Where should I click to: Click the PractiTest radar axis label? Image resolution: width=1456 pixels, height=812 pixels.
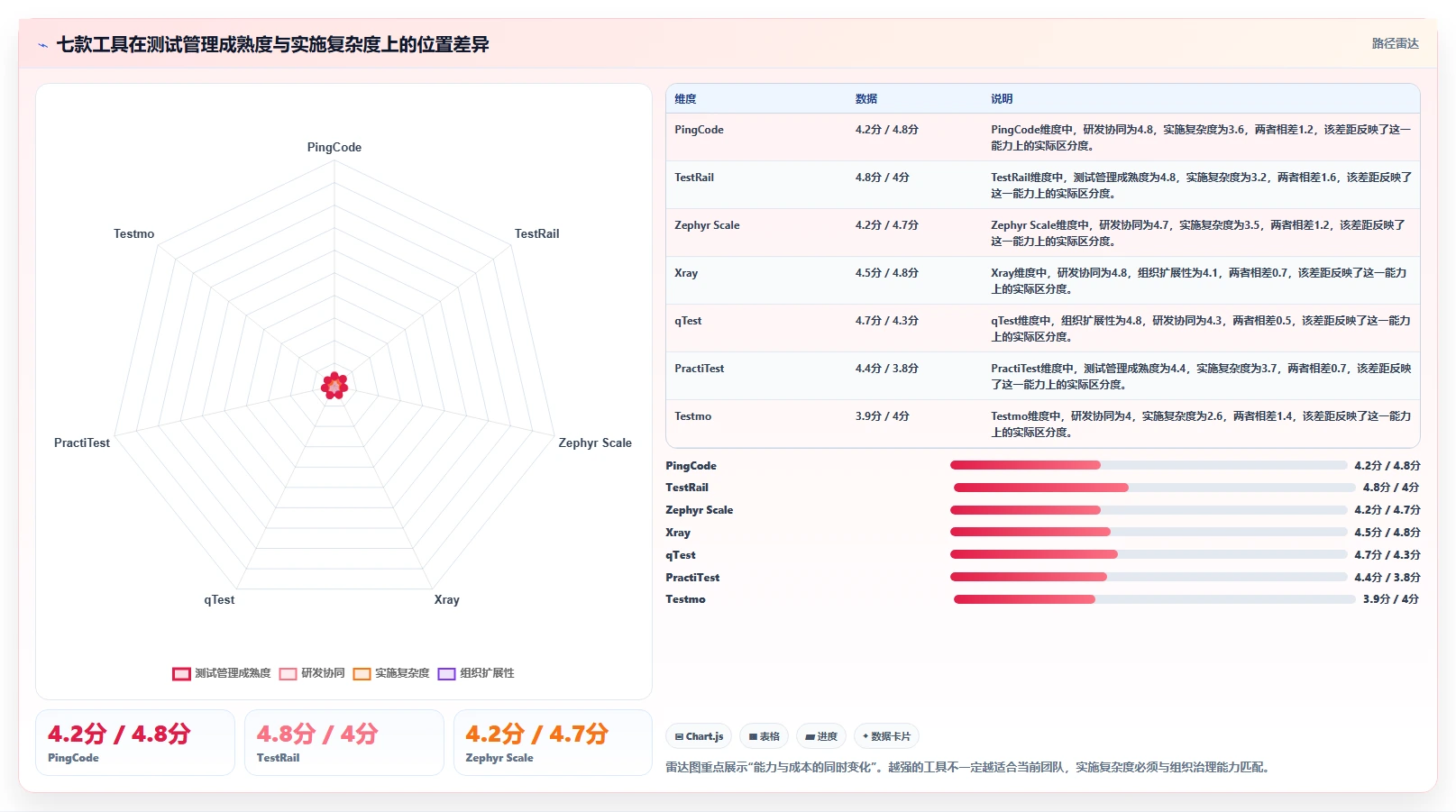tap(82, 443)
